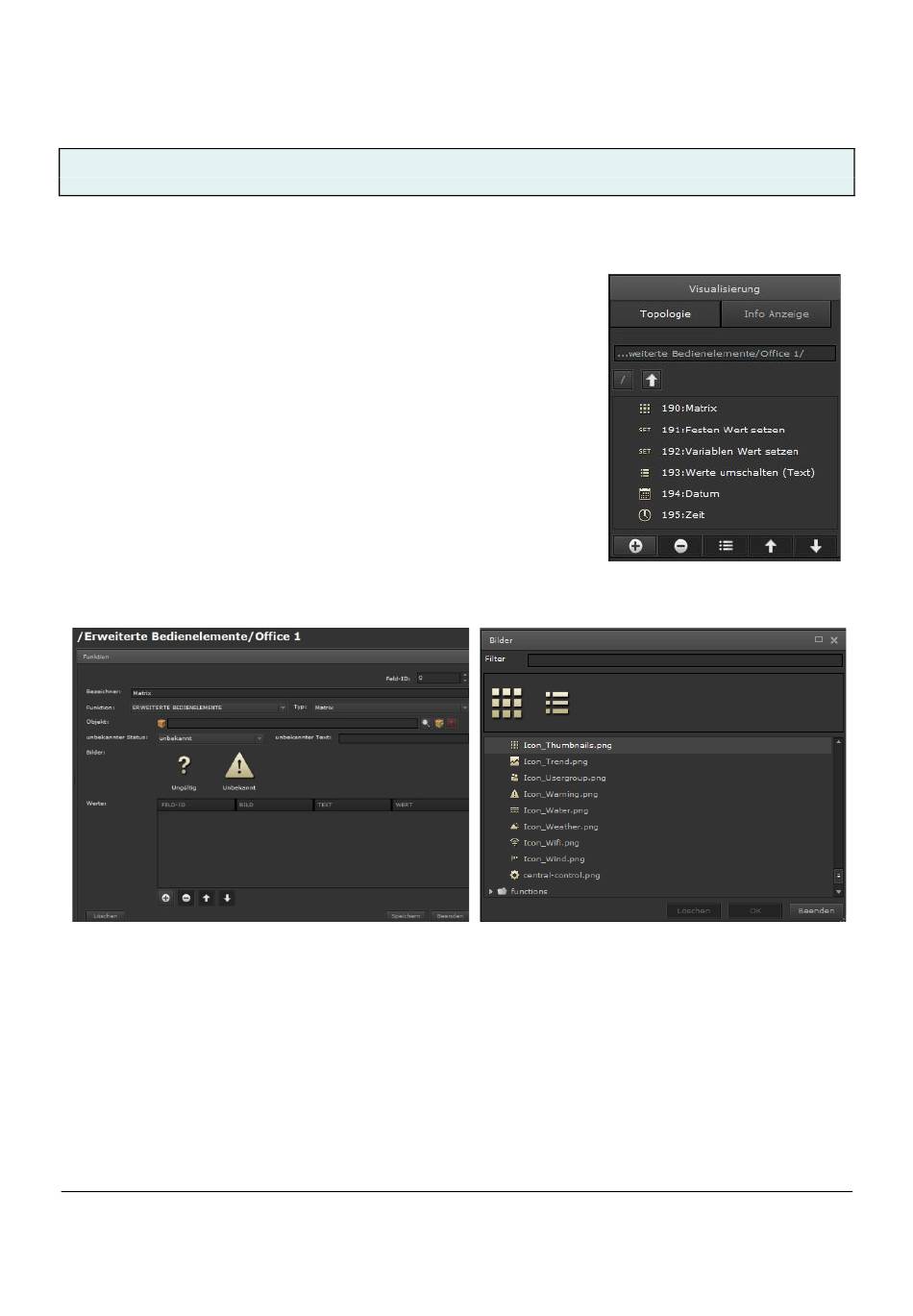Click Beenden in the Bilder dialog
Screen dimensions: 913x1316
[816, 910]
